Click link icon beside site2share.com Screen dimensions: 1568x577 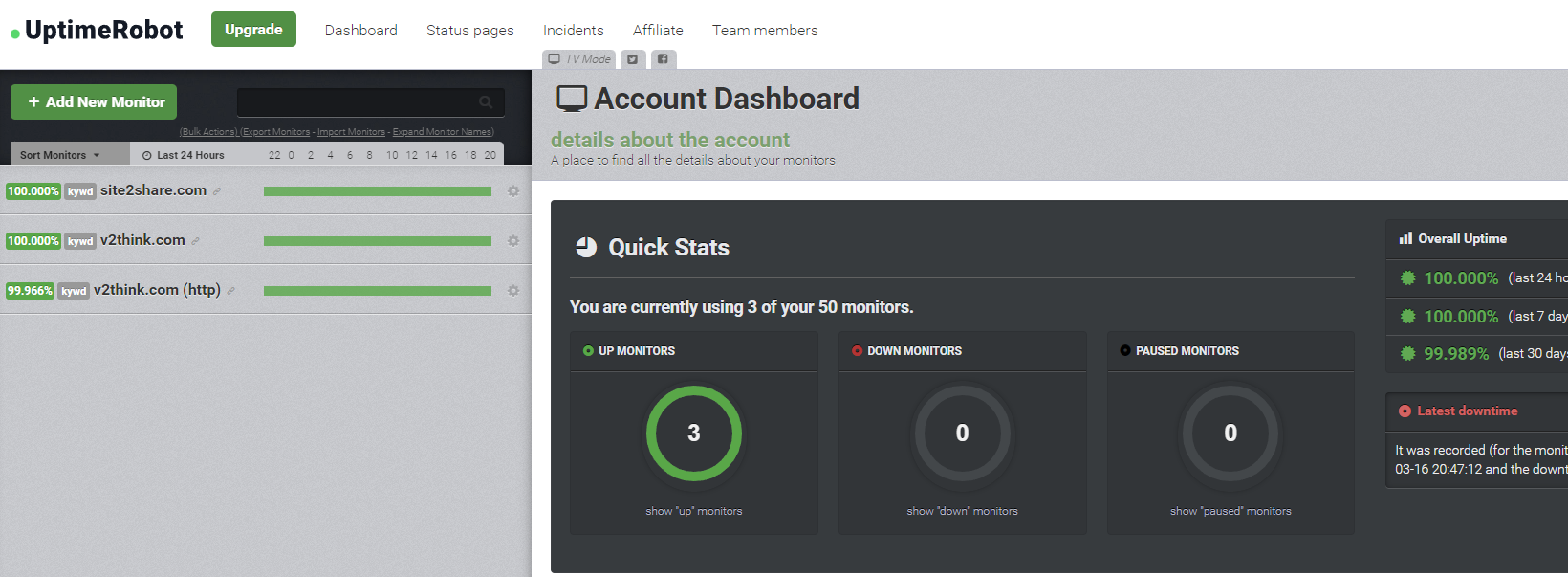[217, 191]
